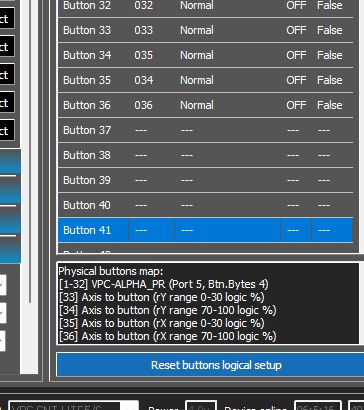The width and height of the screenshot is (364, 410).
Task: Click Normal mode cell in Button 34 row
Action: tap(197, 55)
